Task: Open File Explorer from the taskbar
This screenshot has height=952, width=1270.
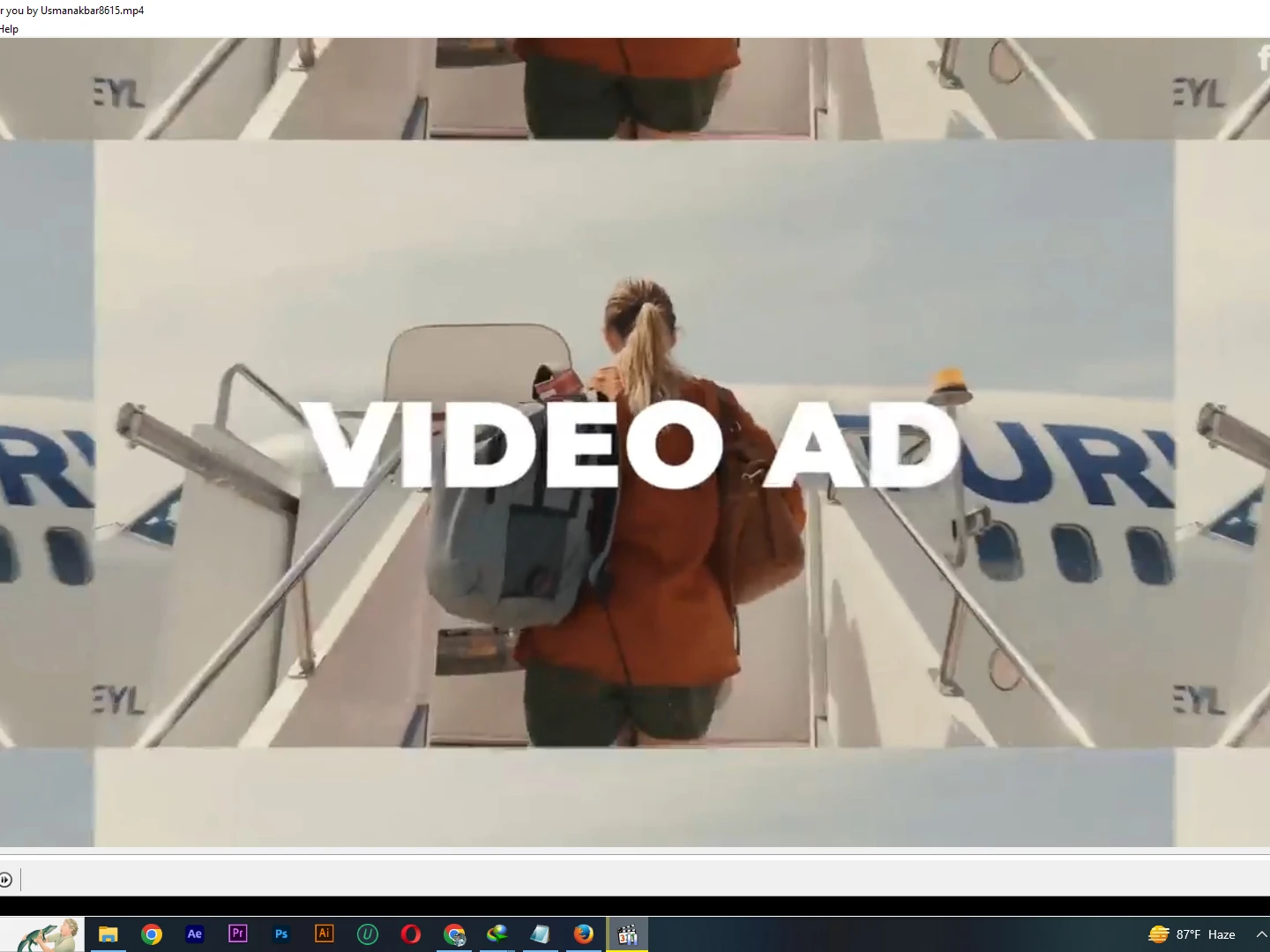Action: tap(108, 934)
